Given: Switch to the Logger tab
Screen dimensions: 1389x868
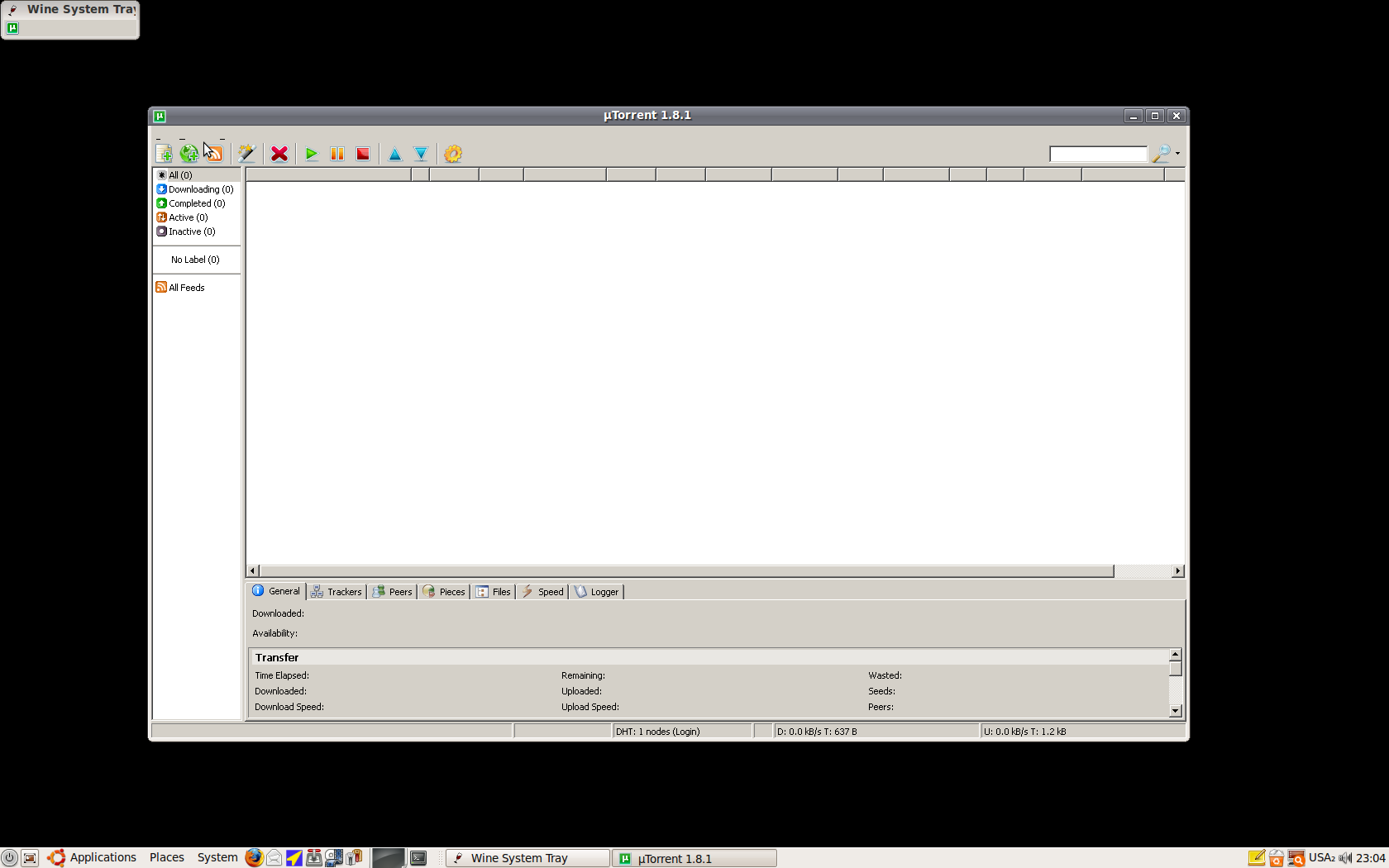Looking at the screenshot, I should tap(597, 592).
